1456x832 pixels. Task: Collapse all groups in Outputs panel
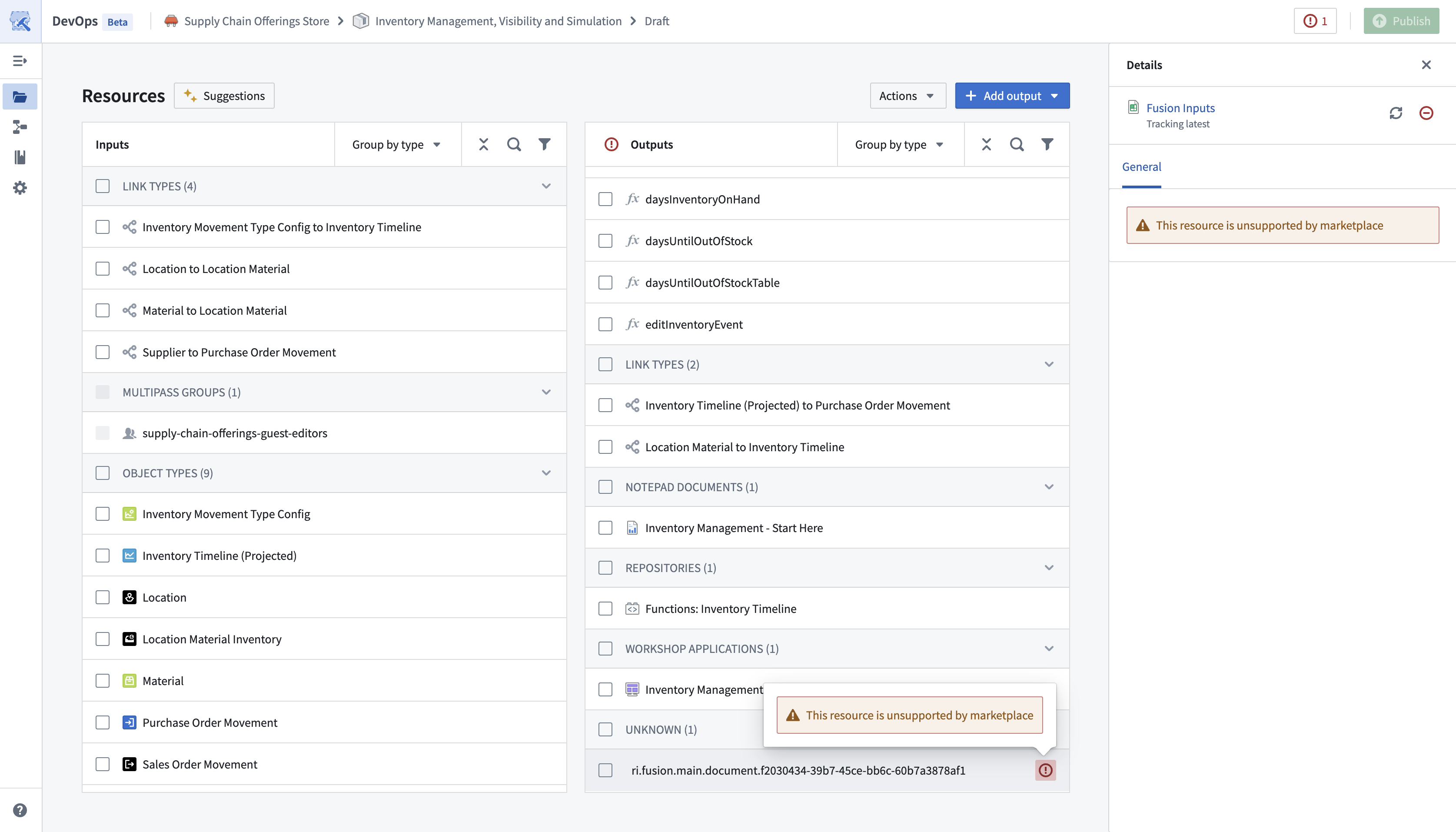click(x=987, y=144)
